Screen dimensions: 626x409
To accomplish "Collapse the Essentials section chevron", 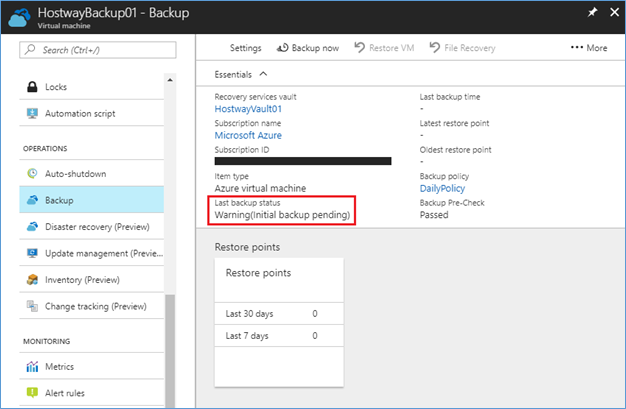I will tap(263, 74).
